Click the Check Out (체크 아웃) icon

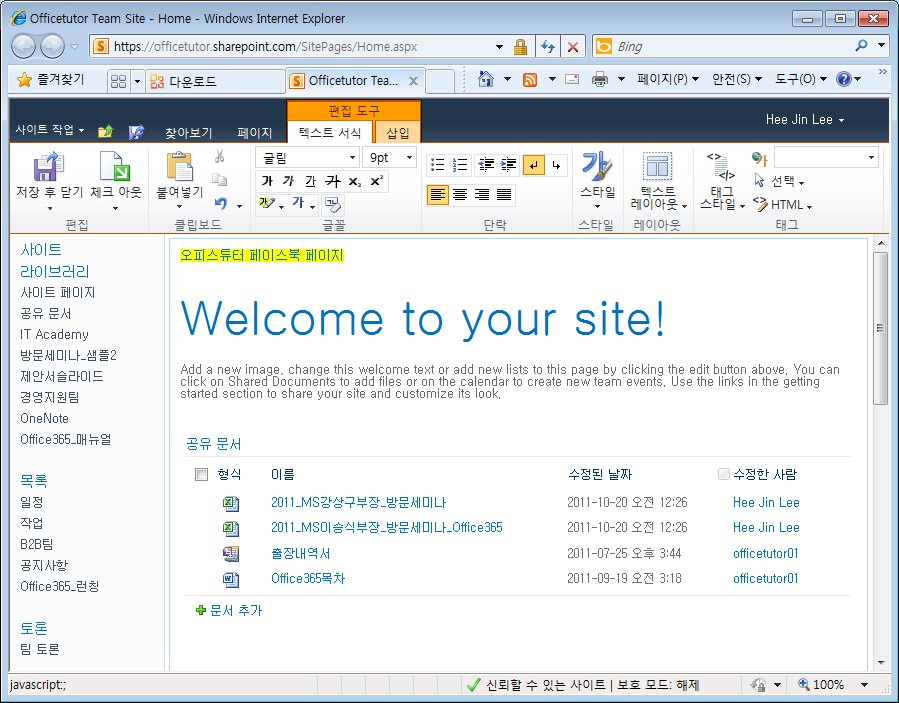click(115, 166)
